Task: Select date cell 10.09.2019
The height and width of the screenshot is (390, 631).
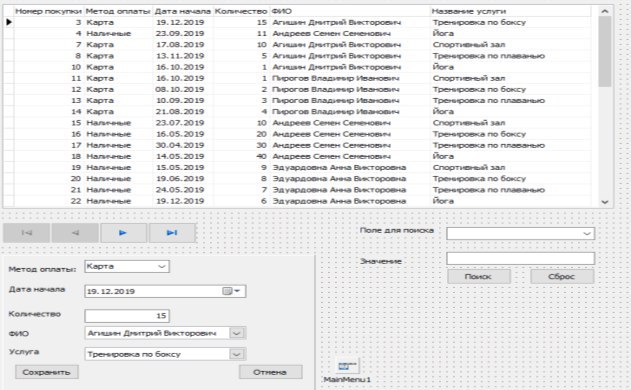Action: click(180, 101)
